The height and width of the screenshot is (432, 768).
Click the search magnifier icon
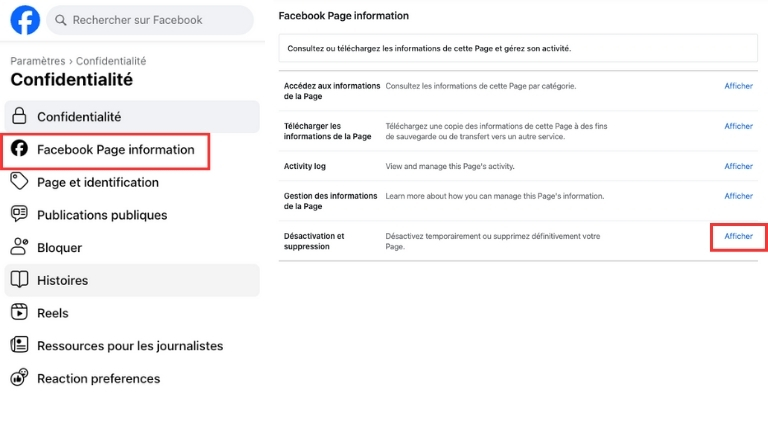61,20
